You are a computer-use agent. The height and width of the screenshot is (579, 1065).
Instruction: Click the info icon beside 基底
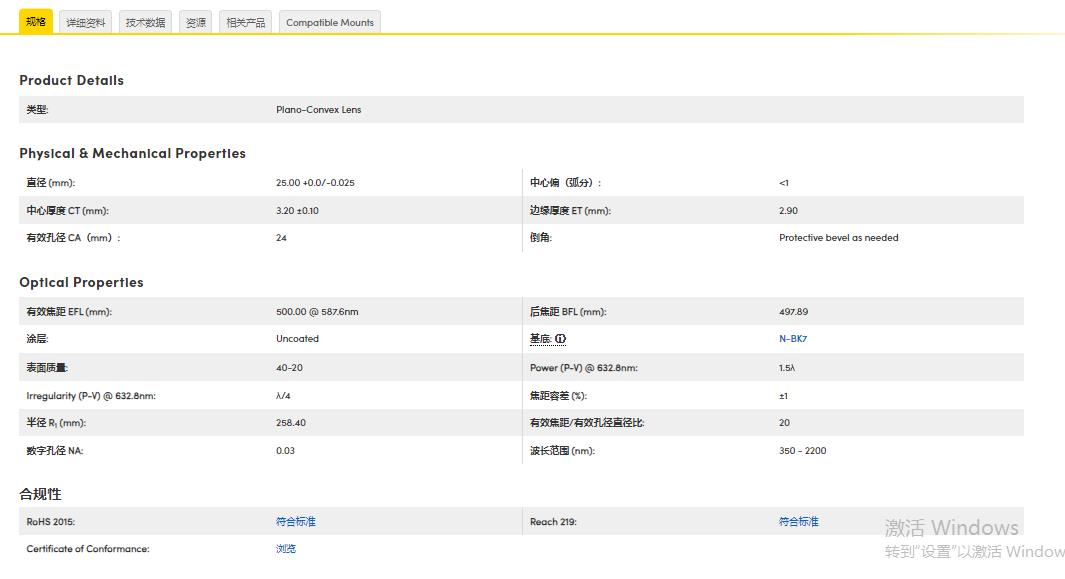point(561,338)
